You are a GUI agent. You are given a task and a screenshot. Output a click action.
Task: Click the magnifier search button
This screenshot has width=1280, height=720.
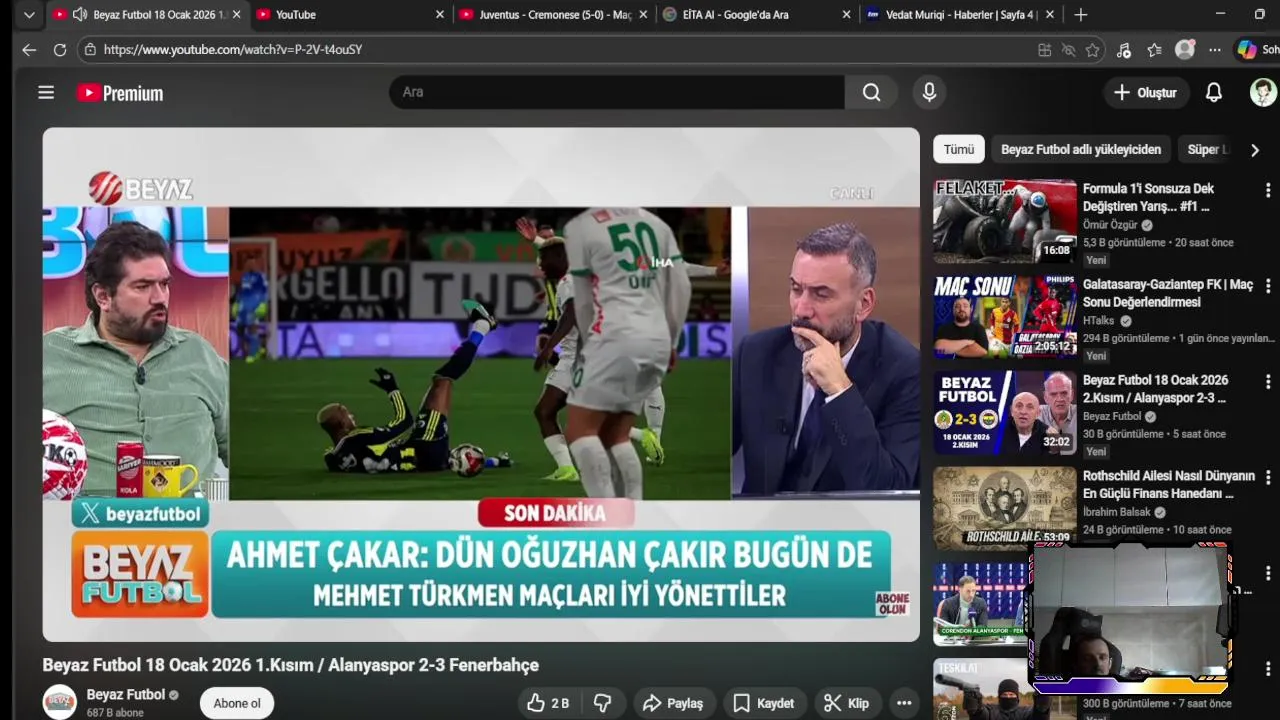872,92
